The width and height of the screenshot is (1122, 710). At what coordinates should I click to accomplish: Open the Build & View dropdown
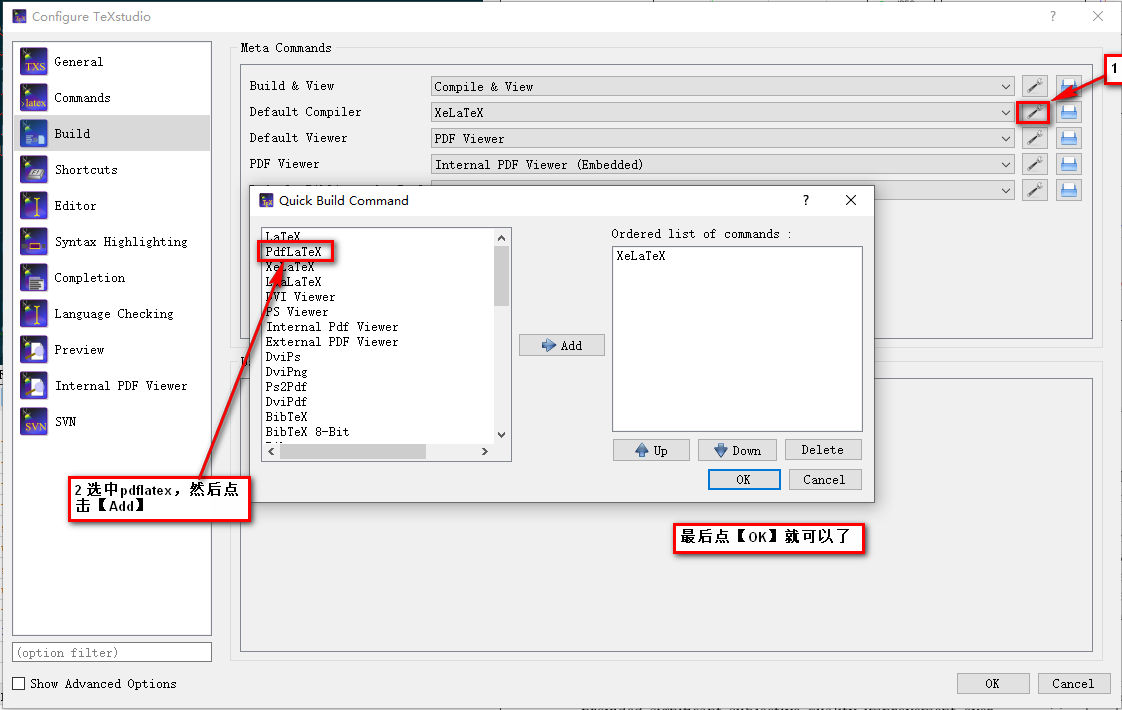1004,86
